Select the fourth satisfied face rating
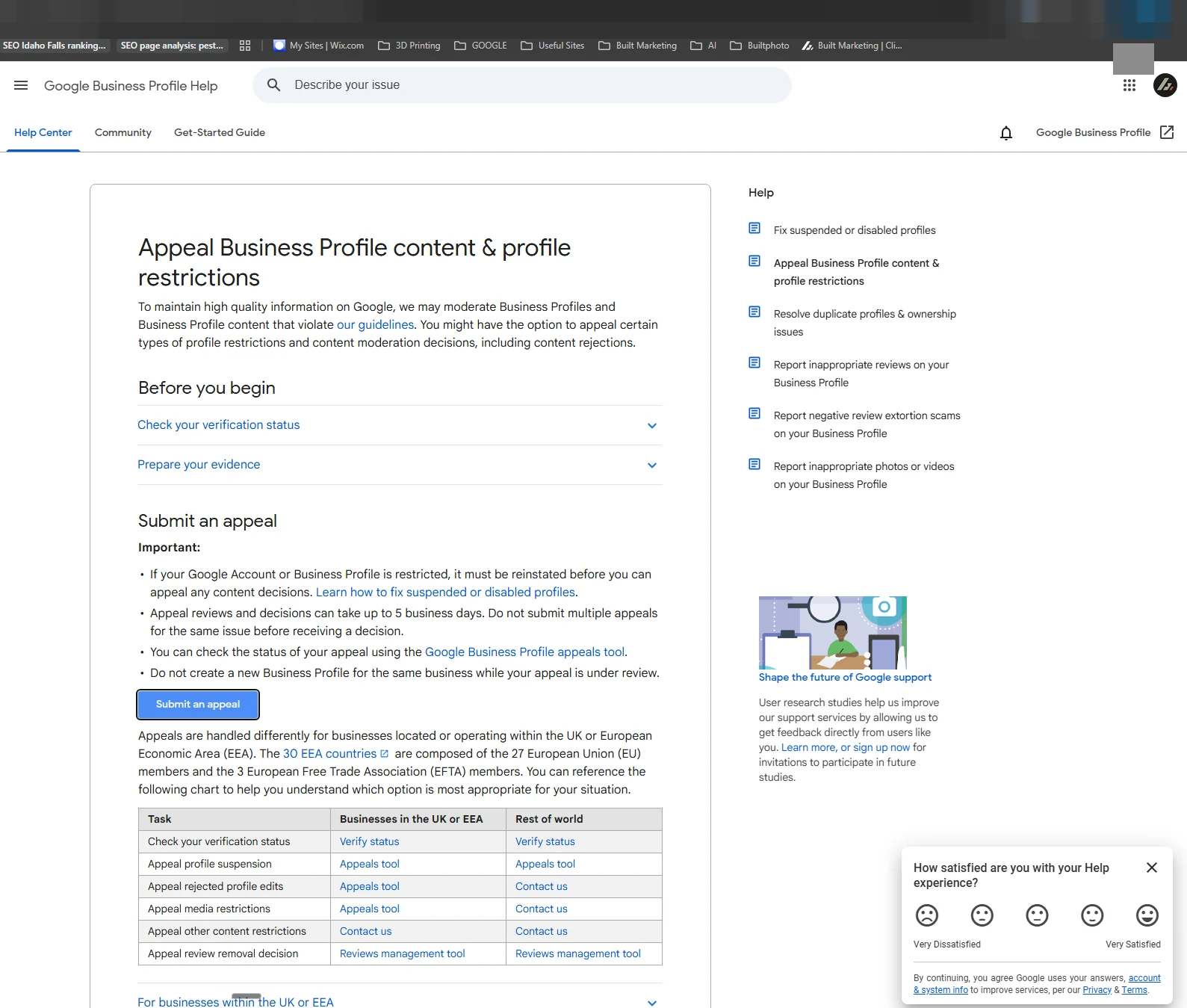This screenshot has width=1187, height=1008. click(x=1092, y=915)
